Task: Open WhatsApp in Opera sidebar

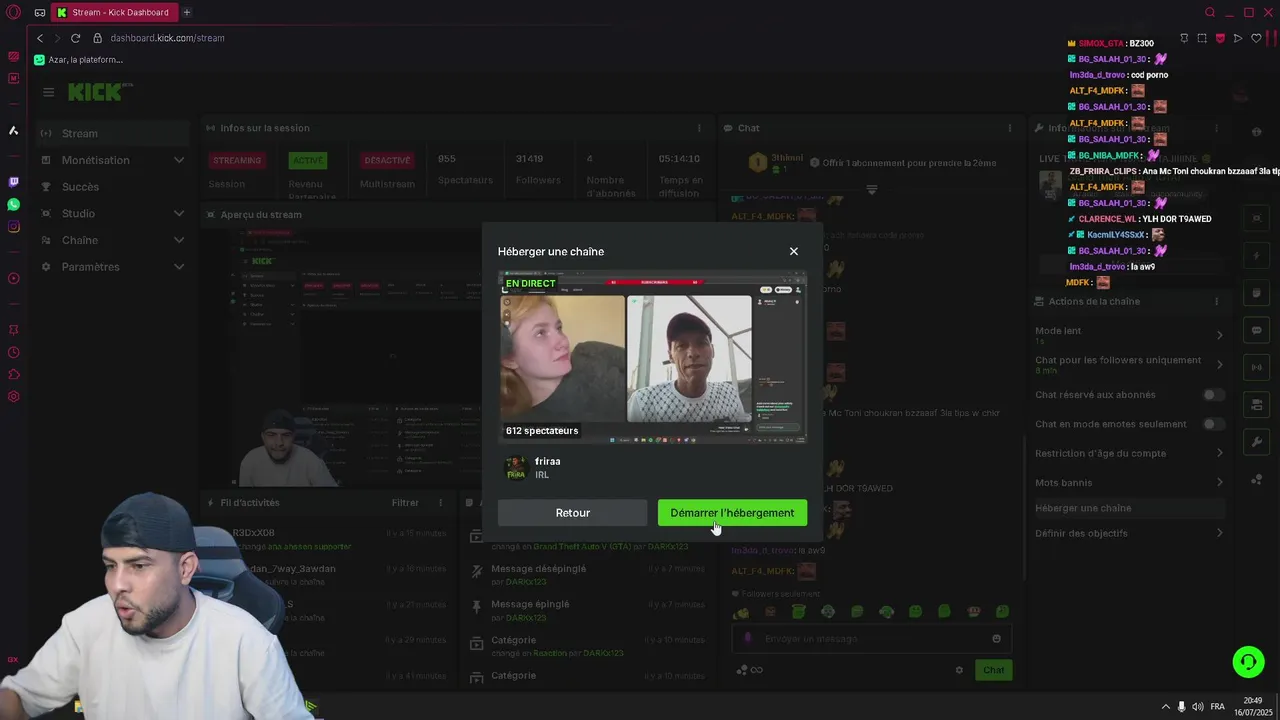Action: [14, 204]
